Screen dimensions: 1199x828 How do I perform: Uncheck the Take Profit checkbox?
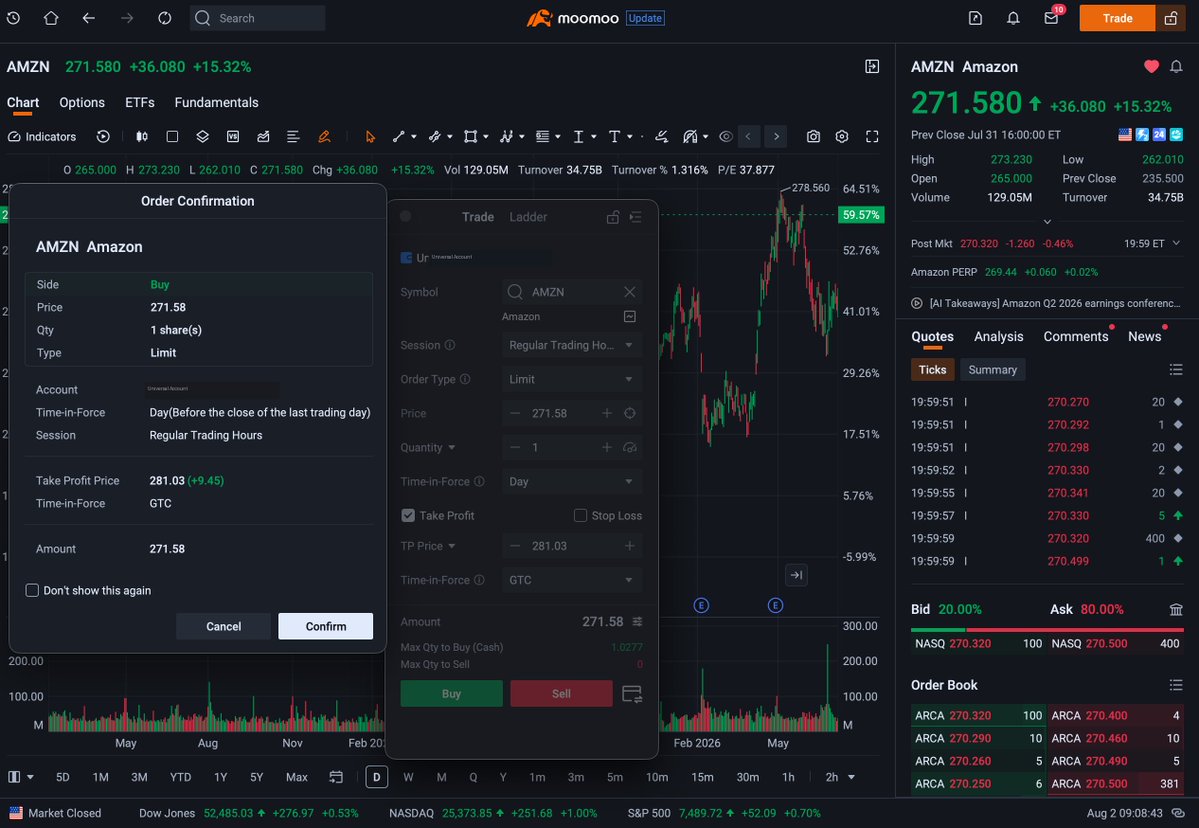(408, 515)
